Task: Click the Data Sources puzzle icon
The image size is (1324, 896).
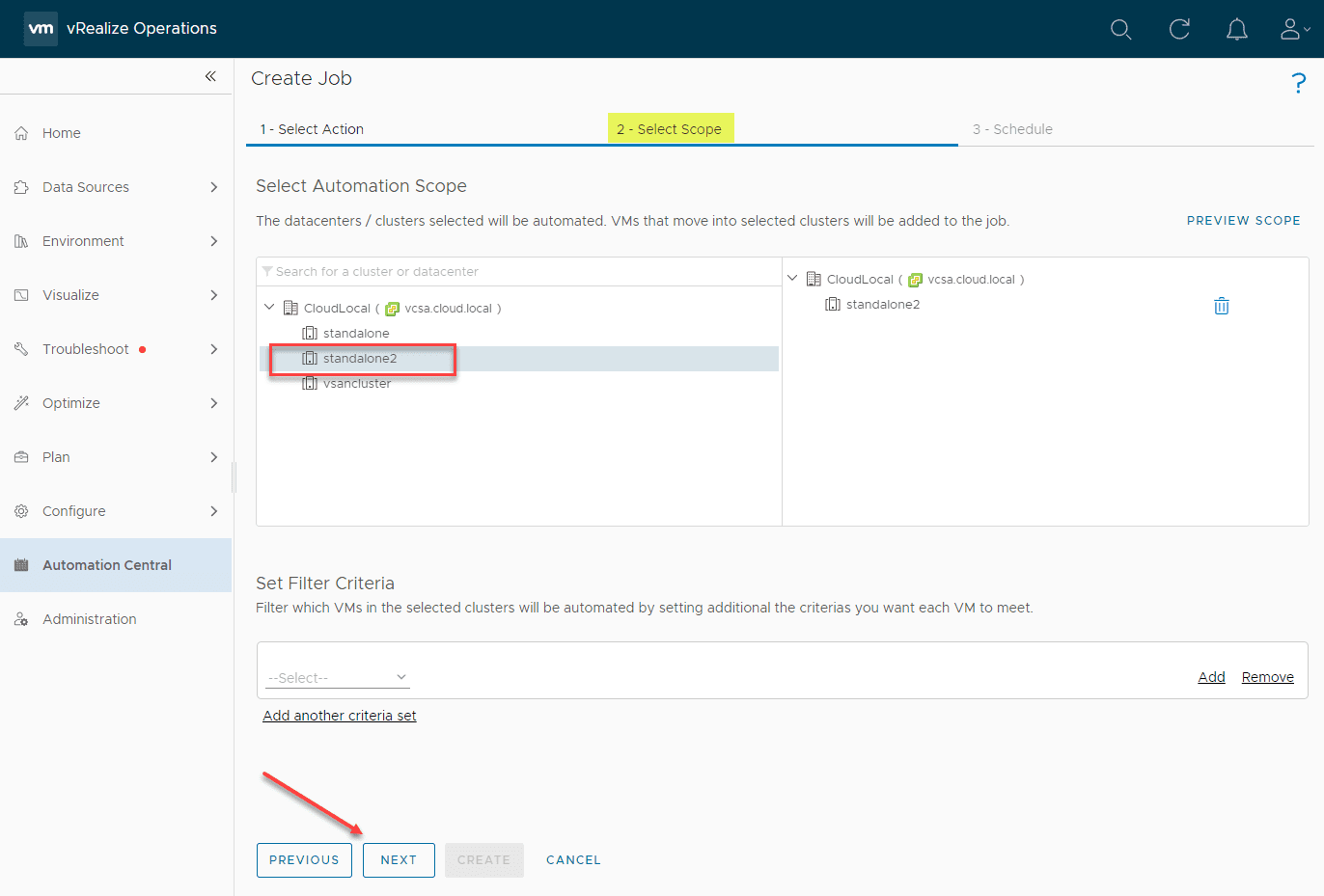Action: tap(21, 187)
